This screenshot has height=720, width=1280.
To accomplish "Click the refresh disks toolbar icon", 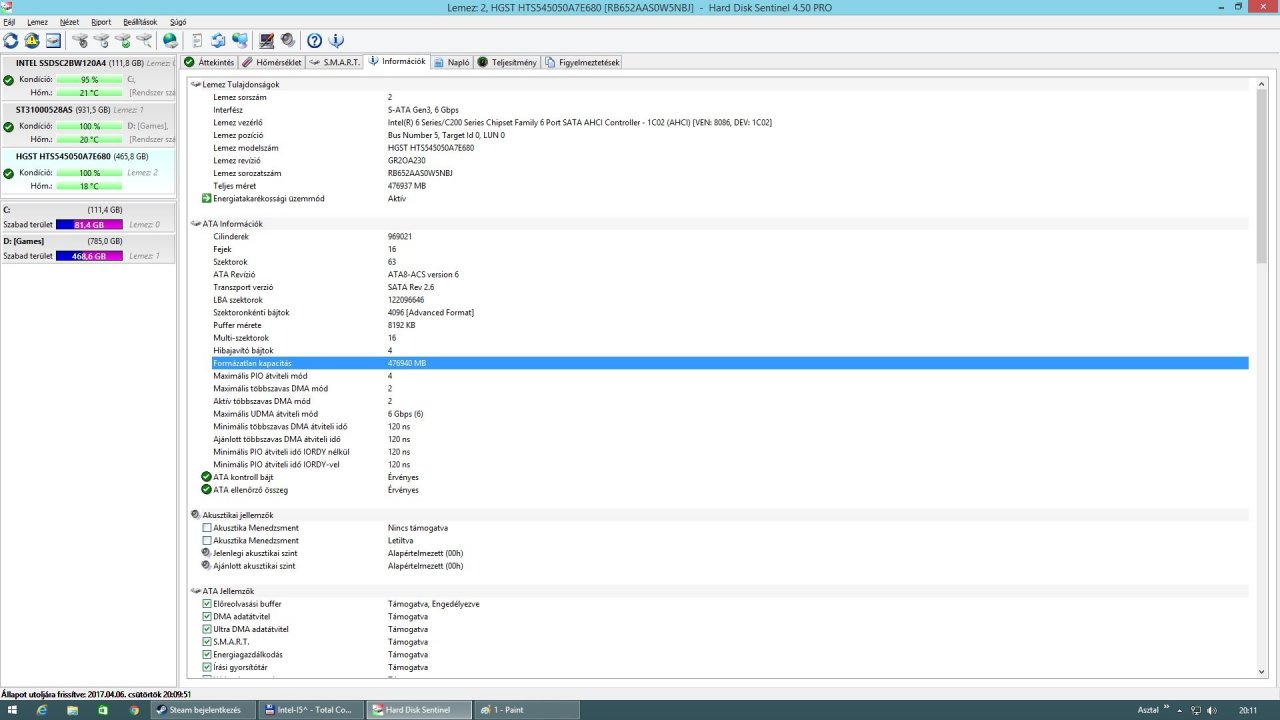I will [x=11, y=40].
